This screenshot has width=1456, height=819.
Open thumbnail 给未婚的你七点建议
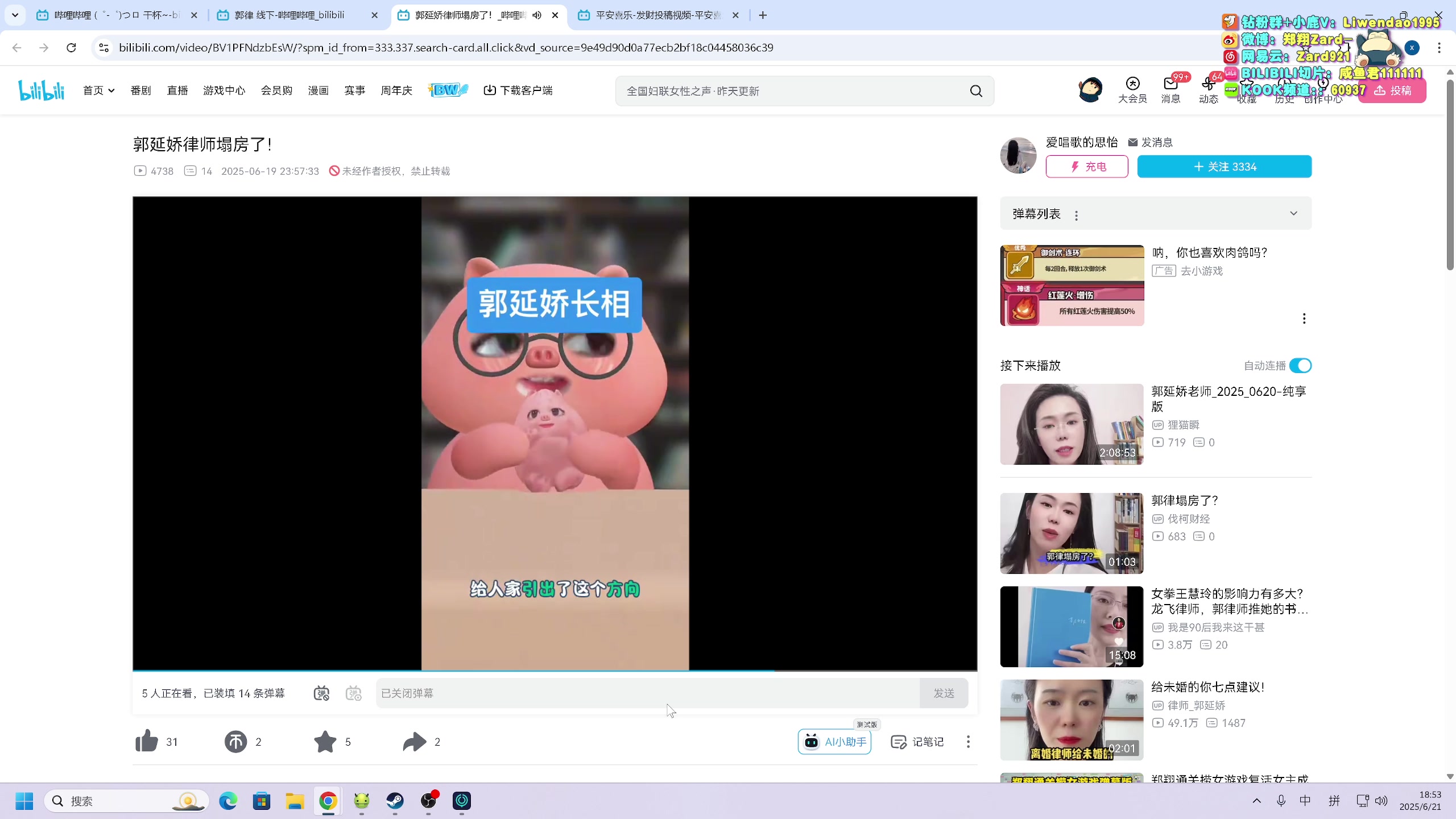pyautogui.click(x=1072, y=720)
